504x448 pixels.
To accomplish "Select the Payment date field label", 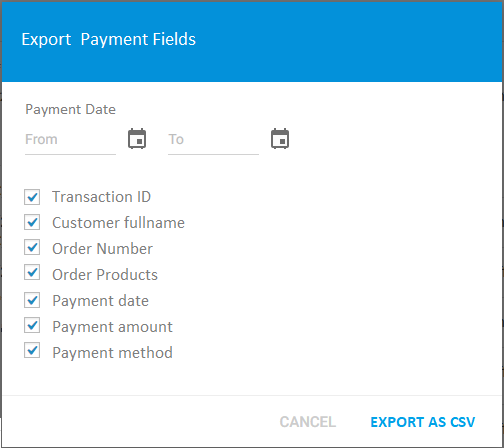I will [x=100, y=301].
